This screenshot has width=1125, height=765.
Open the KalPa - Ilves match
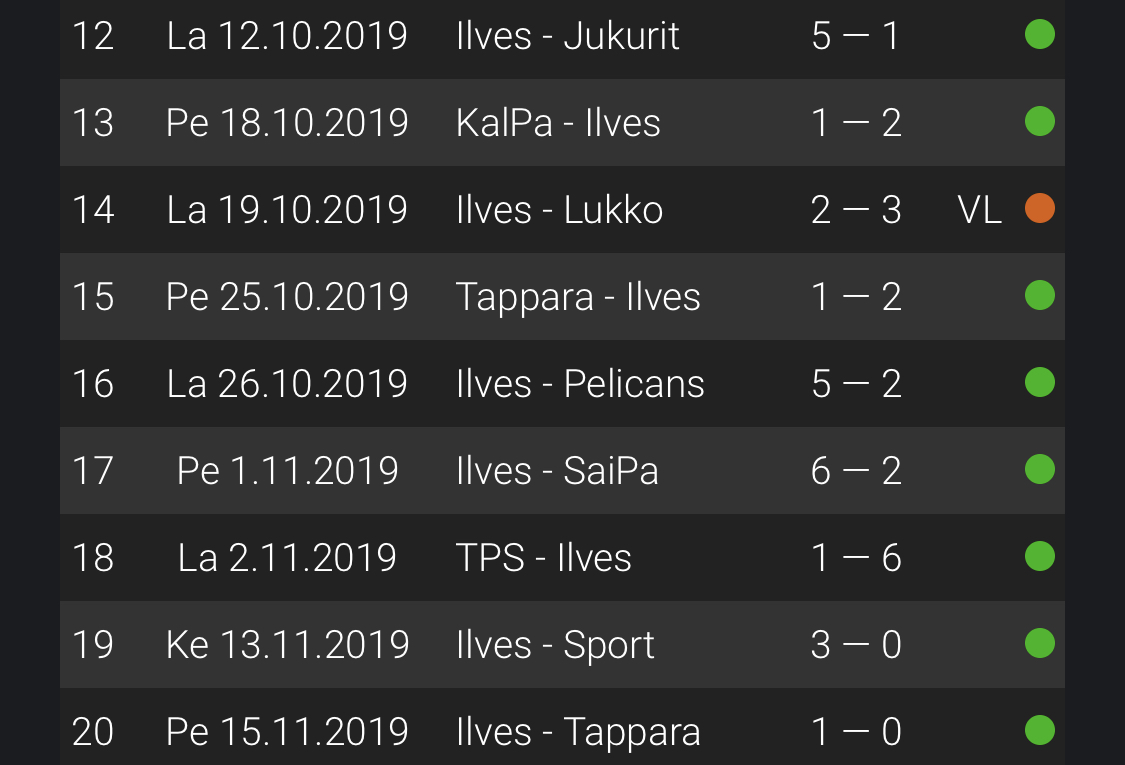[x=558, y=123]
